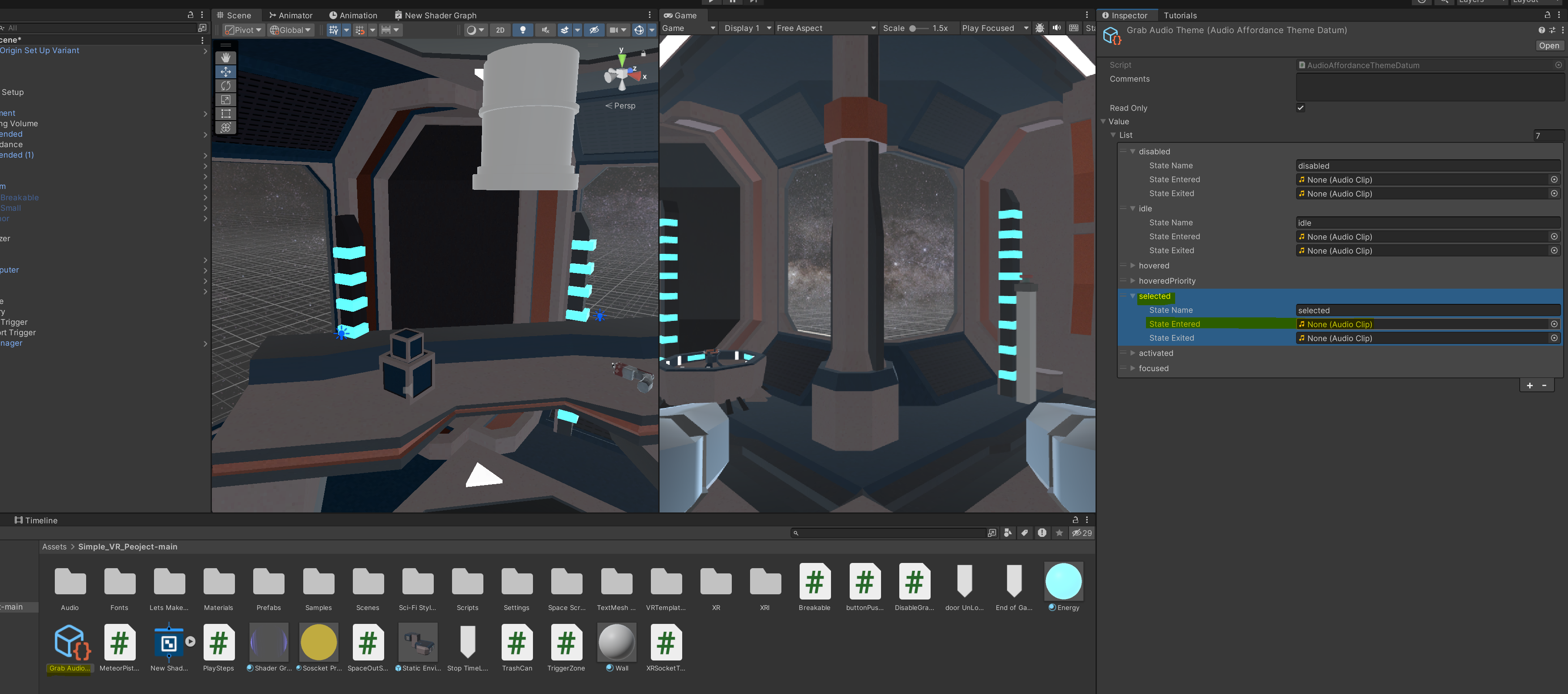Toggle scene audio mute icon
Viewport: 1568px width, 694px height.
point(545,30)
